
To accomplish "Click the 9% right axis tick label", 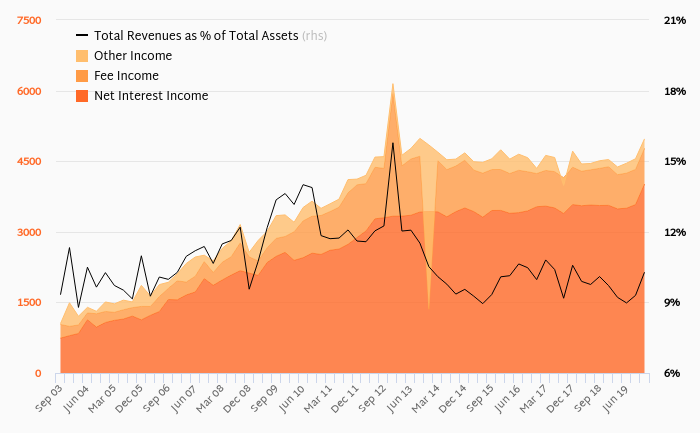I will click(672, 303).
